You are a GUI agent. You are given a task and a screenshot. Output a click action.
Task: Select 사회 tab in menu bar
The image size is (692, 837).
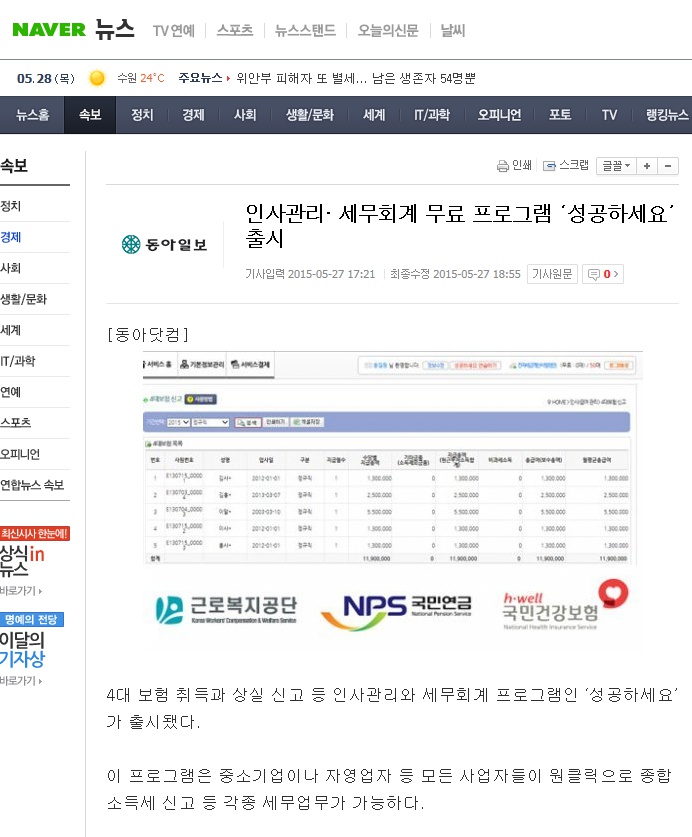pos(245,115)
